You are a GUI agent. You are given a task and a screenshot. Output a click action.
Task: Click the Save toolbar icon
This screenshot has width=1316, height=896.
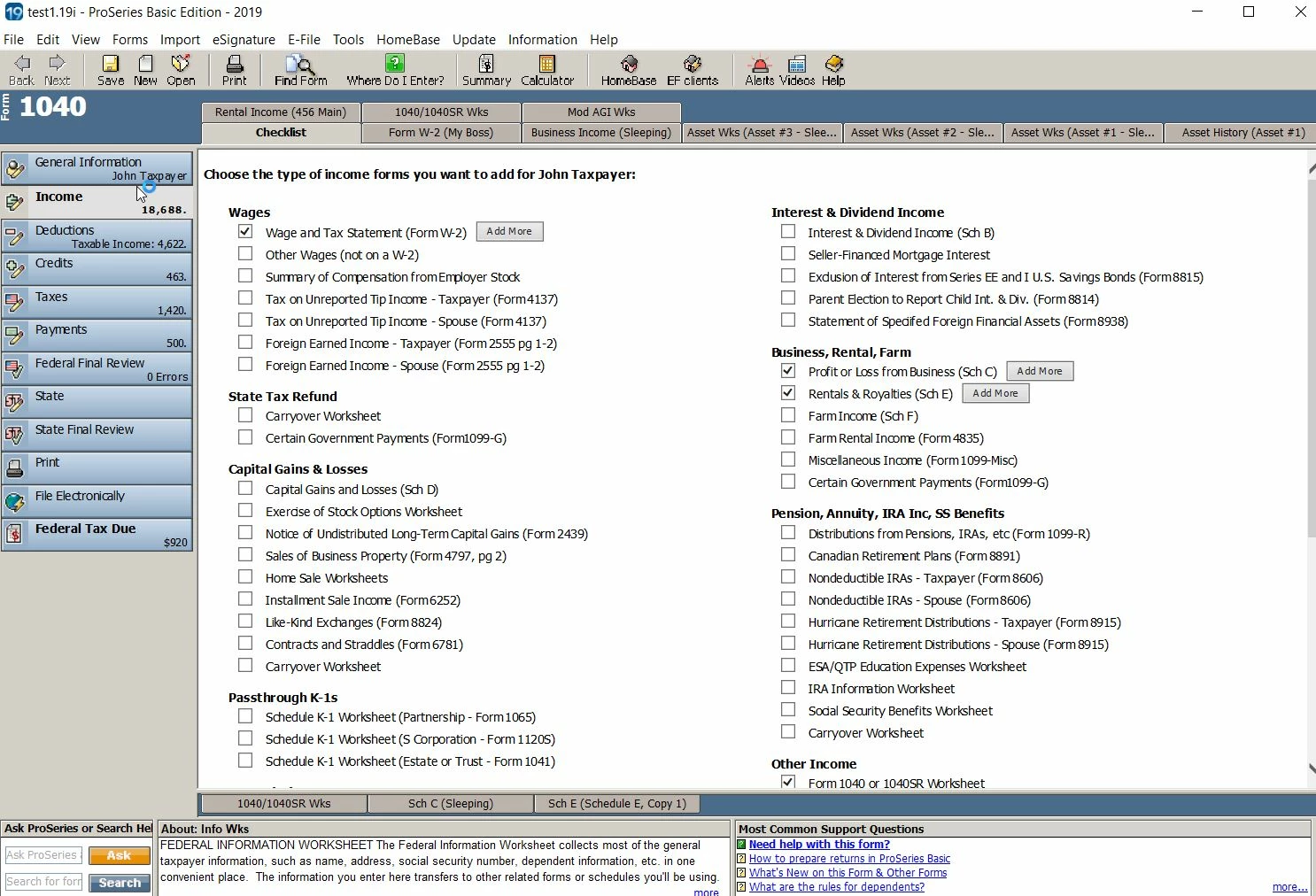tap(110, 70)
